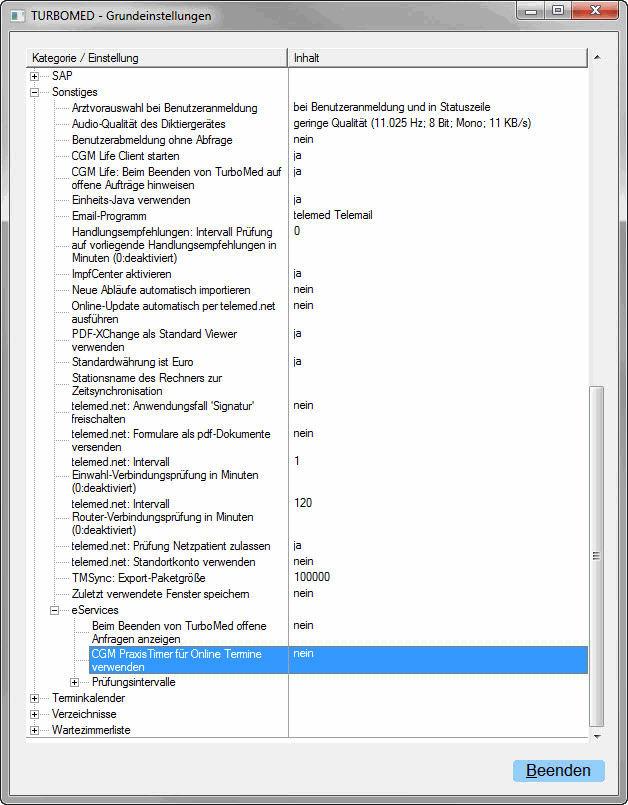Select Standardwährung ist Euro setting
The image size is (628, 805).
click(132, 362)
